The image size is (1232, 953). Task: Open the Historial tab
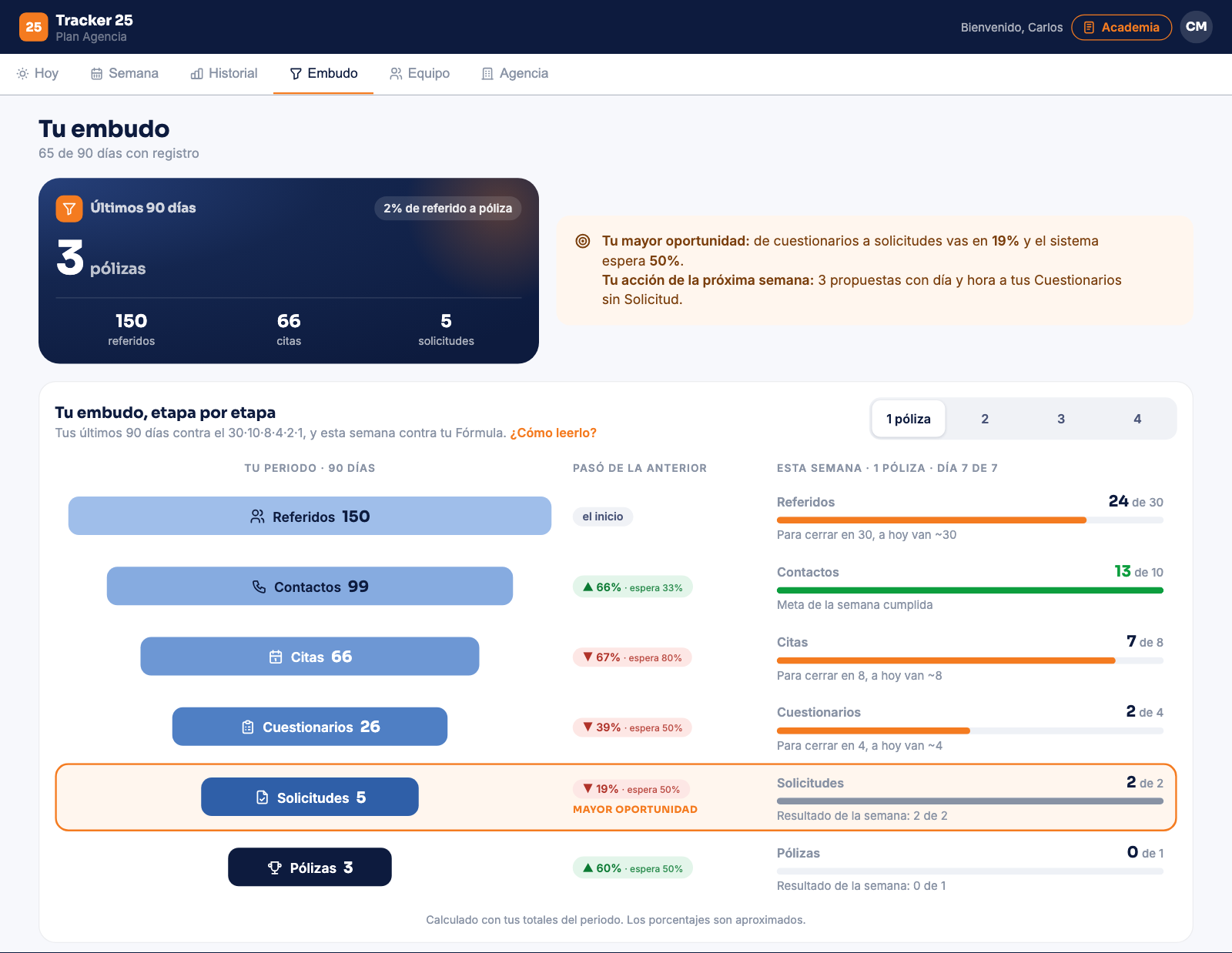224,73
